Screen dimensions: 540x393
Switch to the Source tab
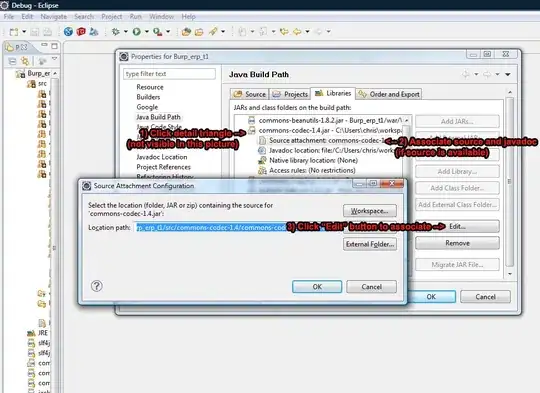pos(250,94)
